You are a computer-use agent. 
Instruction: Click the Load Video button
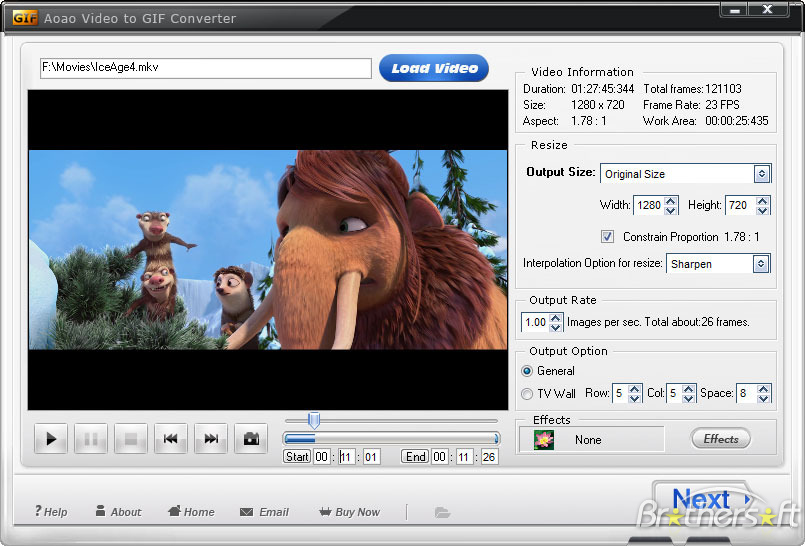[434, 68]
